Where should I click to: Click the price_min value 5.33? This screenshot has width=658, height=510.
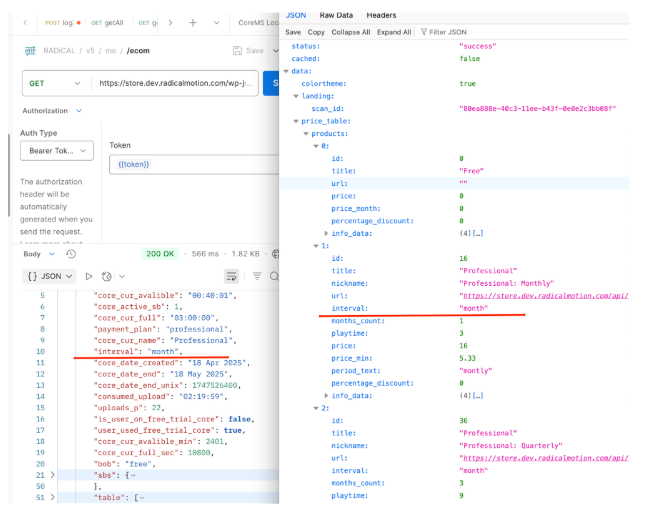tap(467, 358)
